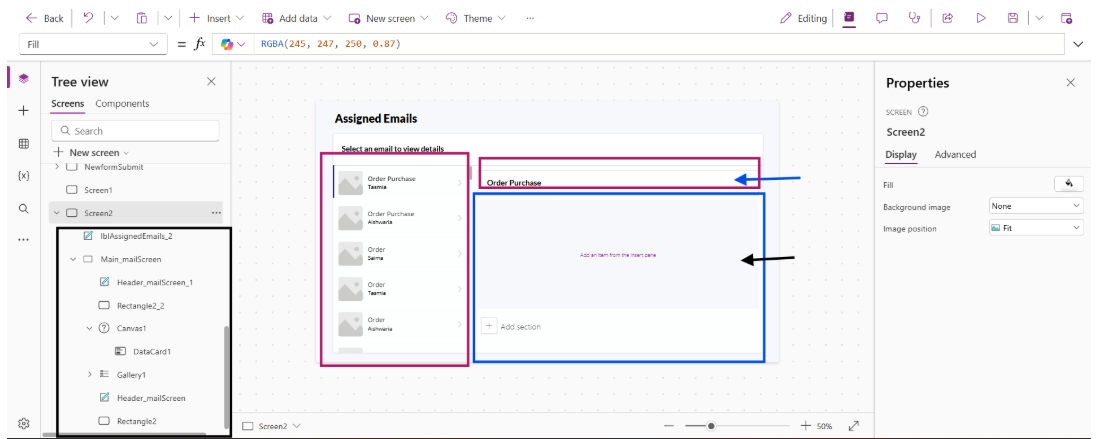This screenshot has width=1096, height=439.
Task: Collapse the Main_mailScreen container
Action: [73, 259]
